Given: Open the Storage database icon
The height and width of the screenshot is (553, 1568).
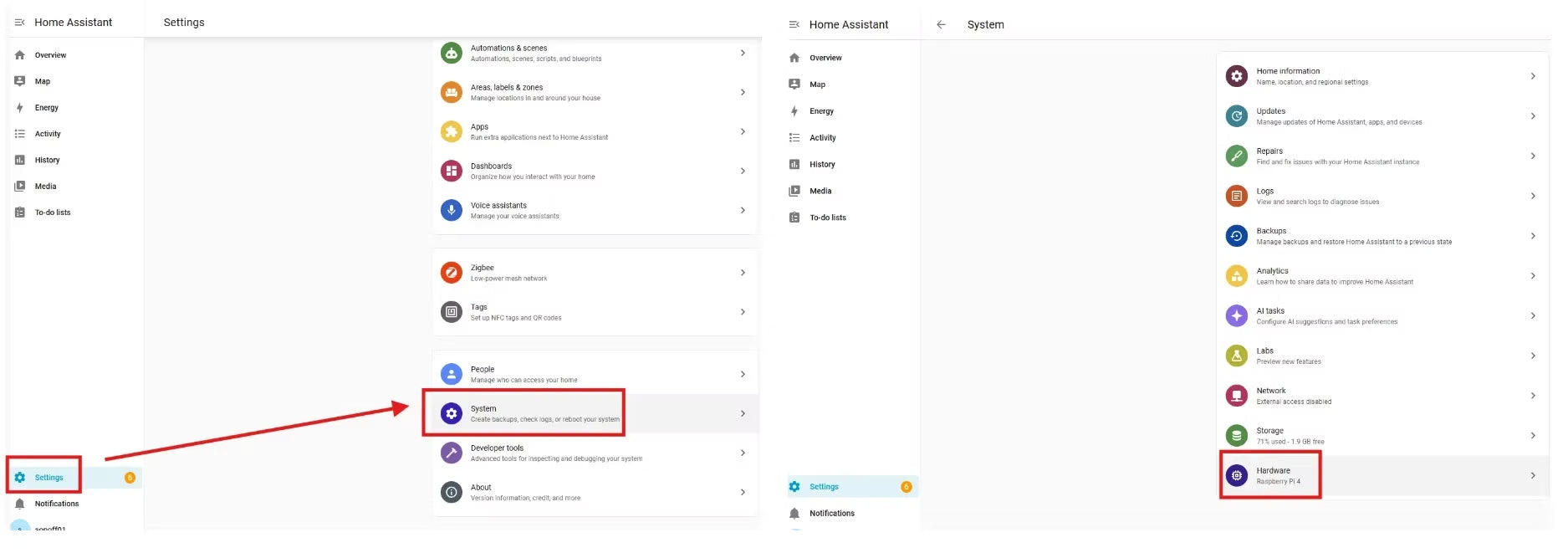Looking at the screenshot, I should point(1236,435).
